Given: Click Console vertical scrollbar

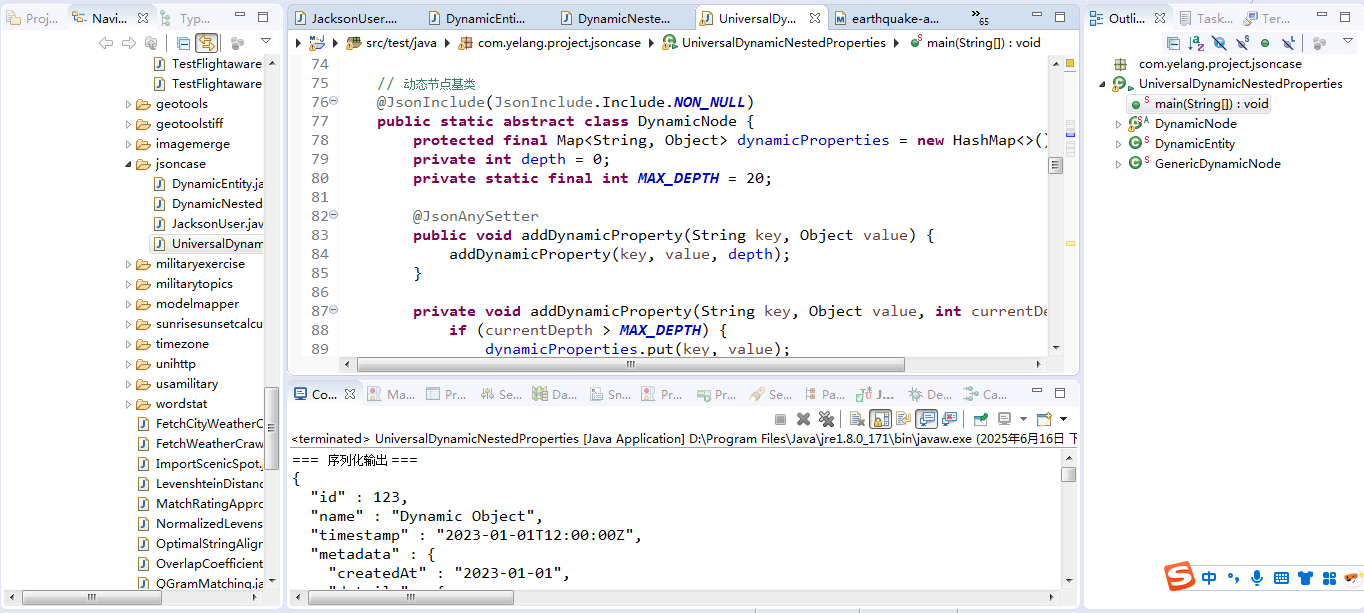Looking at the screenshot, I should [1069, 474].
